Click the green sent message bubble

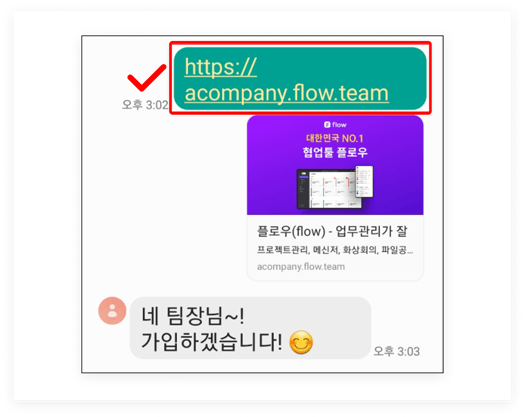tap(300, 79)
